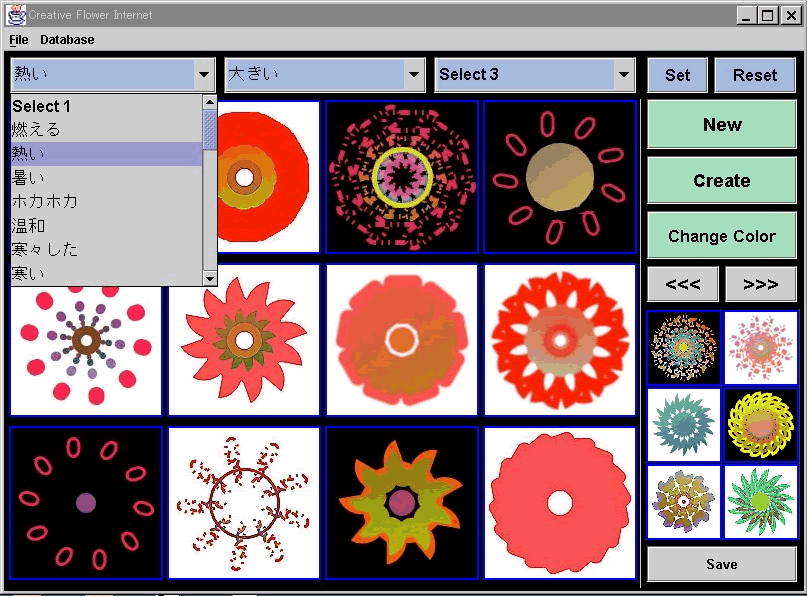Viewport: 807px width, 596px height.
Task: Open the File menu
Action: [19, 40]
